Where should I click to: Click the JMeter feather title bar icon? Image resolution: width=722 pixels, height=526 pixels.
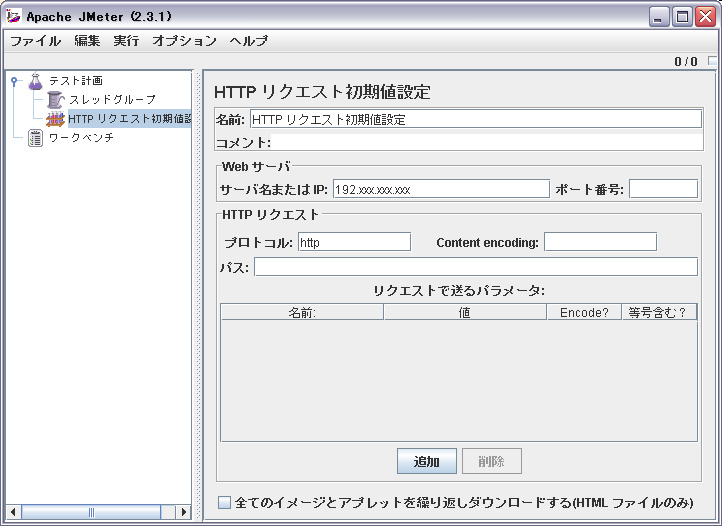coord(14,16)
